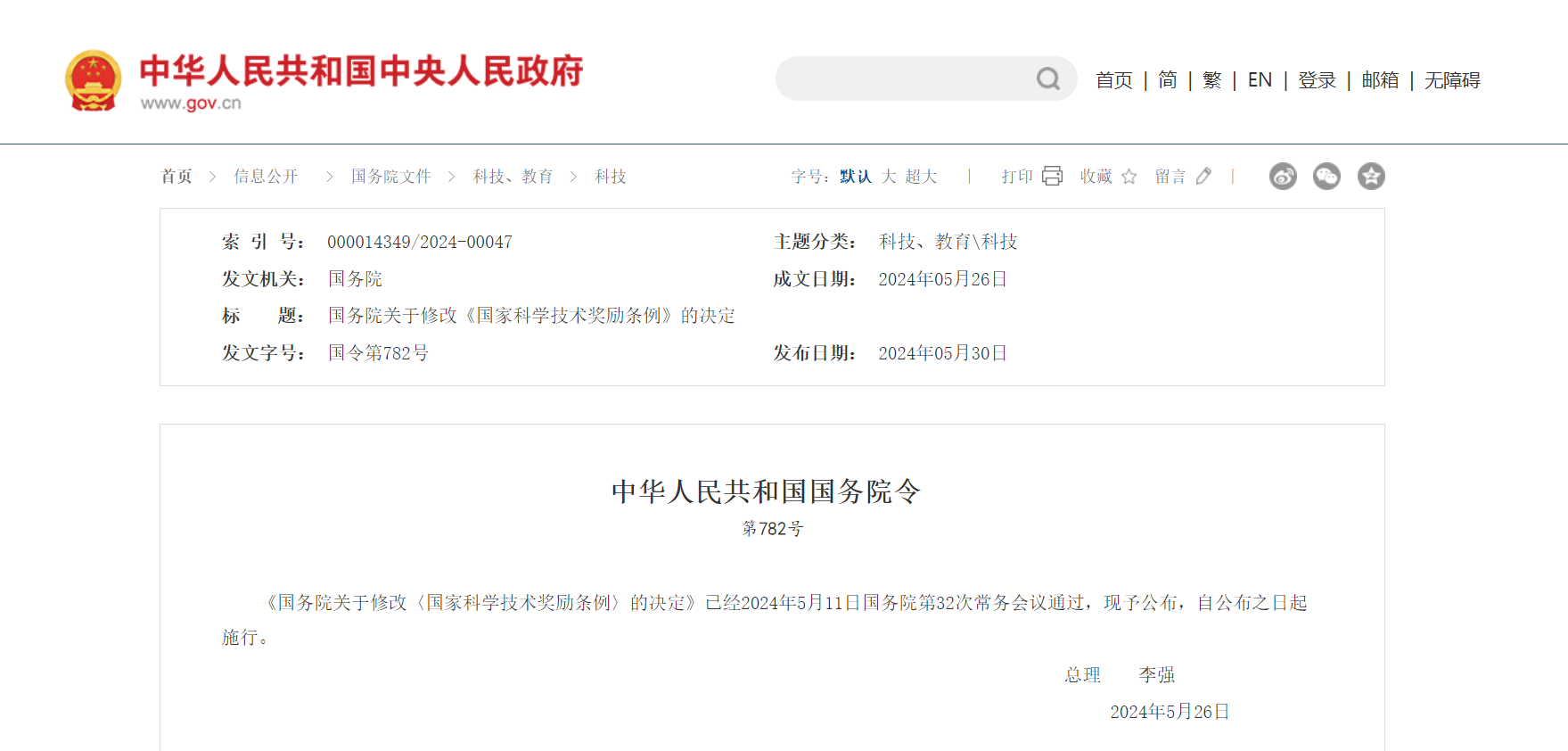Open the 登录 login link
The width and height of the screenshot is (1568, 751).
point(1317,80)
